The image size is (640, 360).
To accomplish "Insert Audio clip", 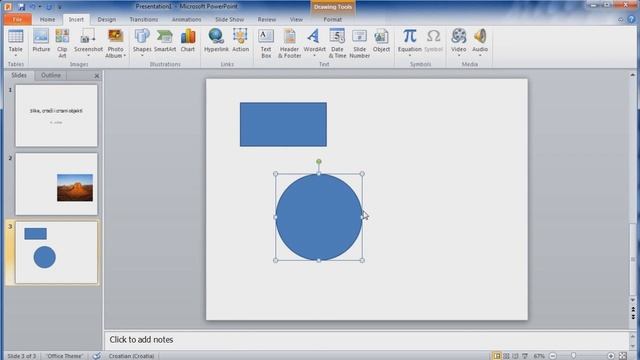I will tap(480, 43).
